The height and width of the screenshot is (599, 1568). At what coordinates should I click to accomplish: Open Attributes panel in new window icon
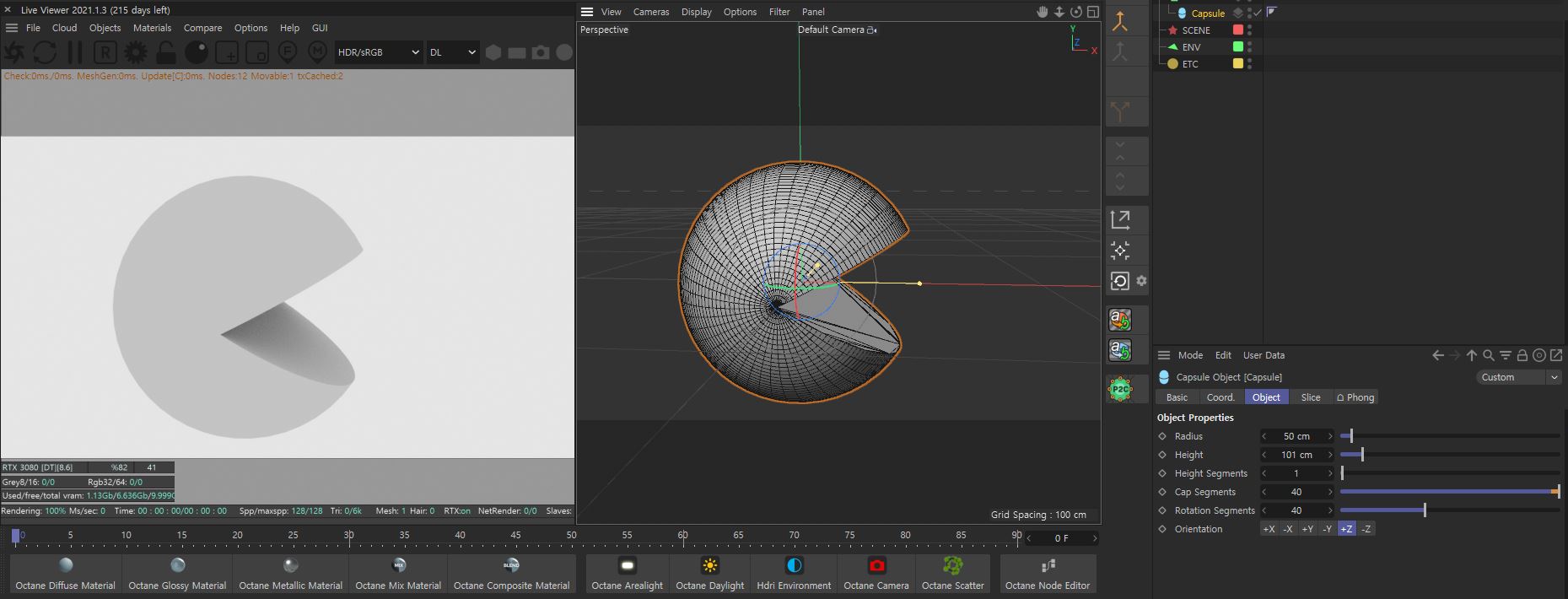coord(1556,355)
